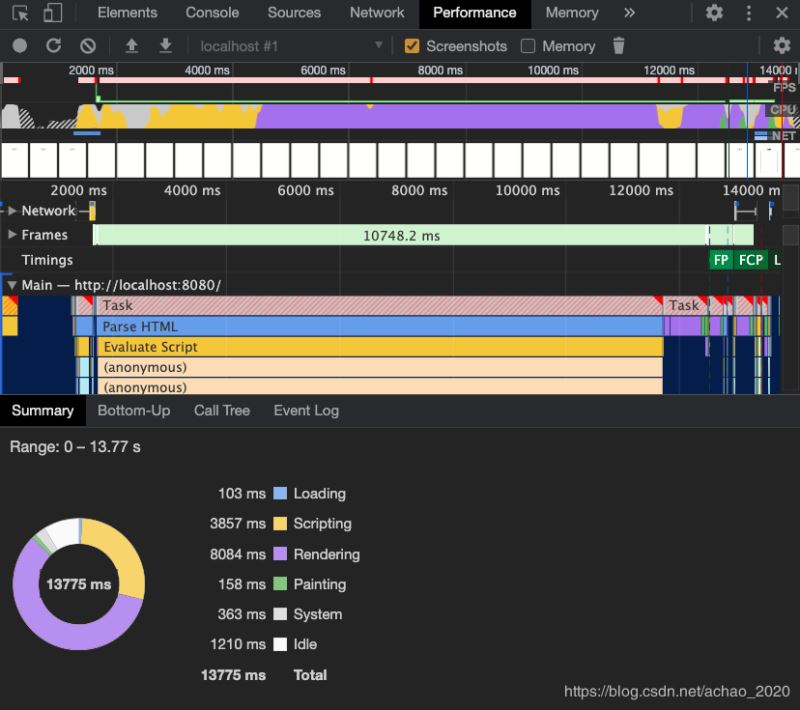Image resolution: width=800 pixels, height=710 pixels.
Task: Save the profile with the download icon
Action: (x=166, y=46)
